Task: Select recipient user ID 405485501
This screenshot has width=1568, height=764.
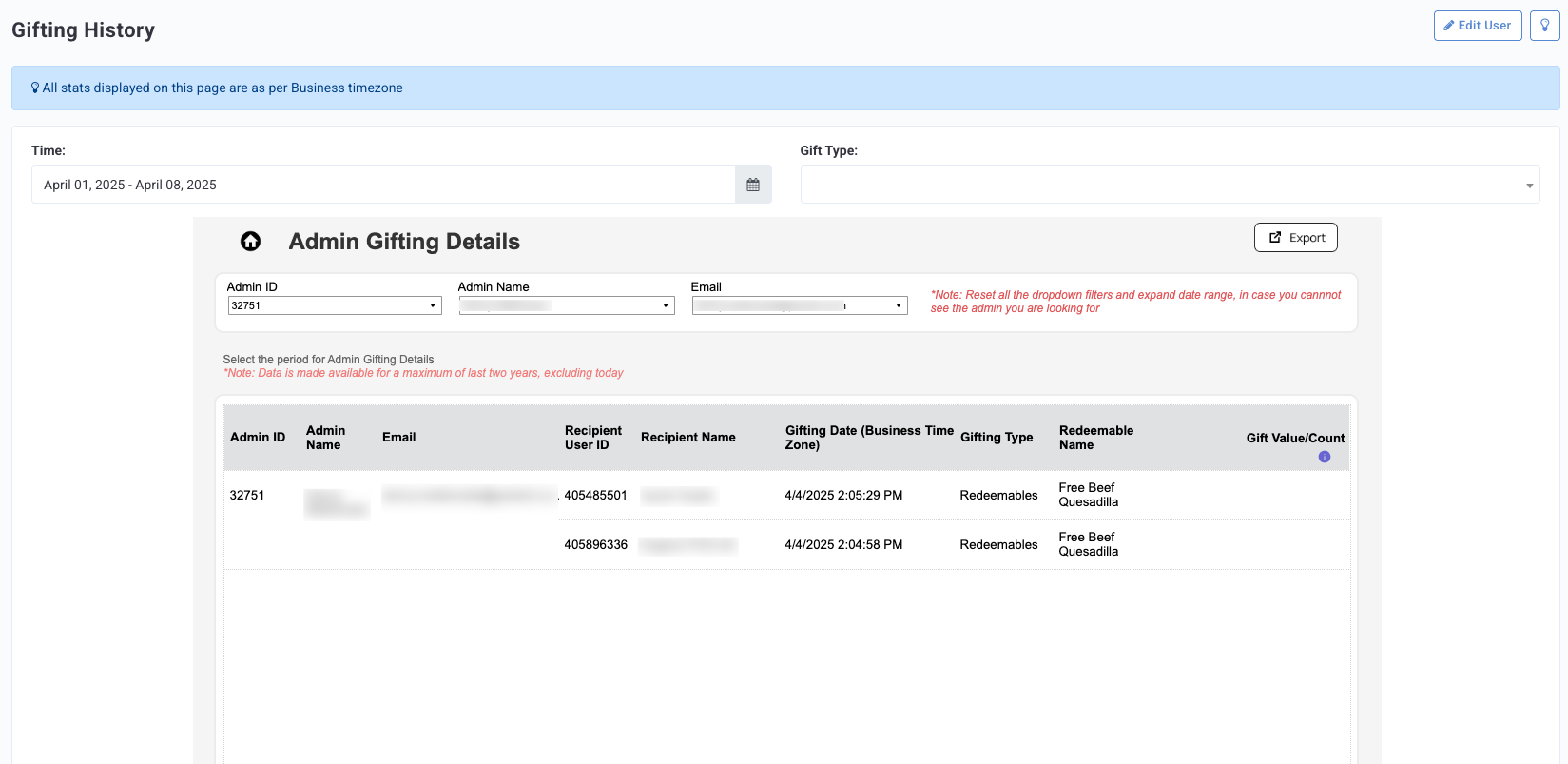Action: tap(596, 495)
